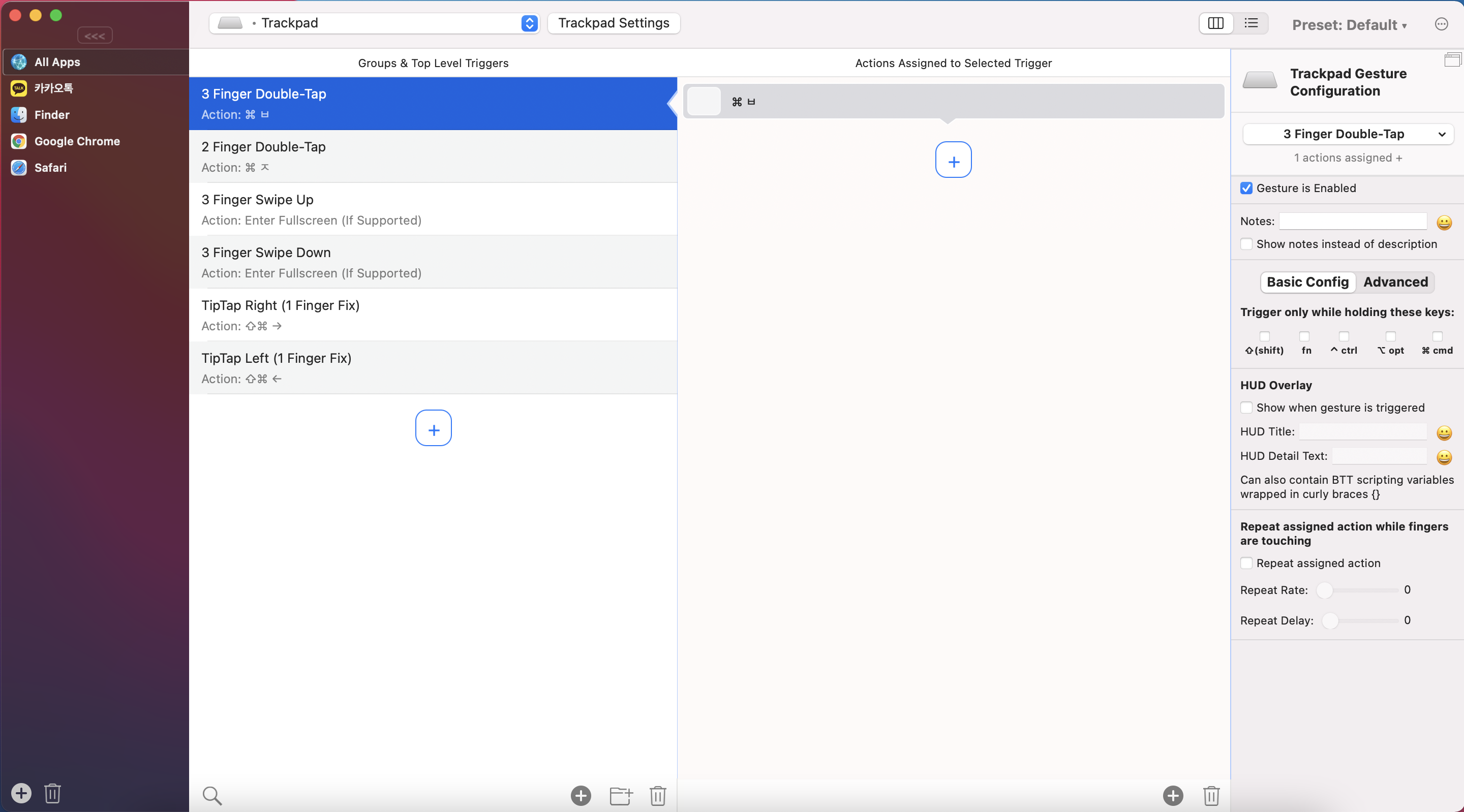Open the more options ellipsis menu
Viewport: 1464px width, 812px height.
1441,24
